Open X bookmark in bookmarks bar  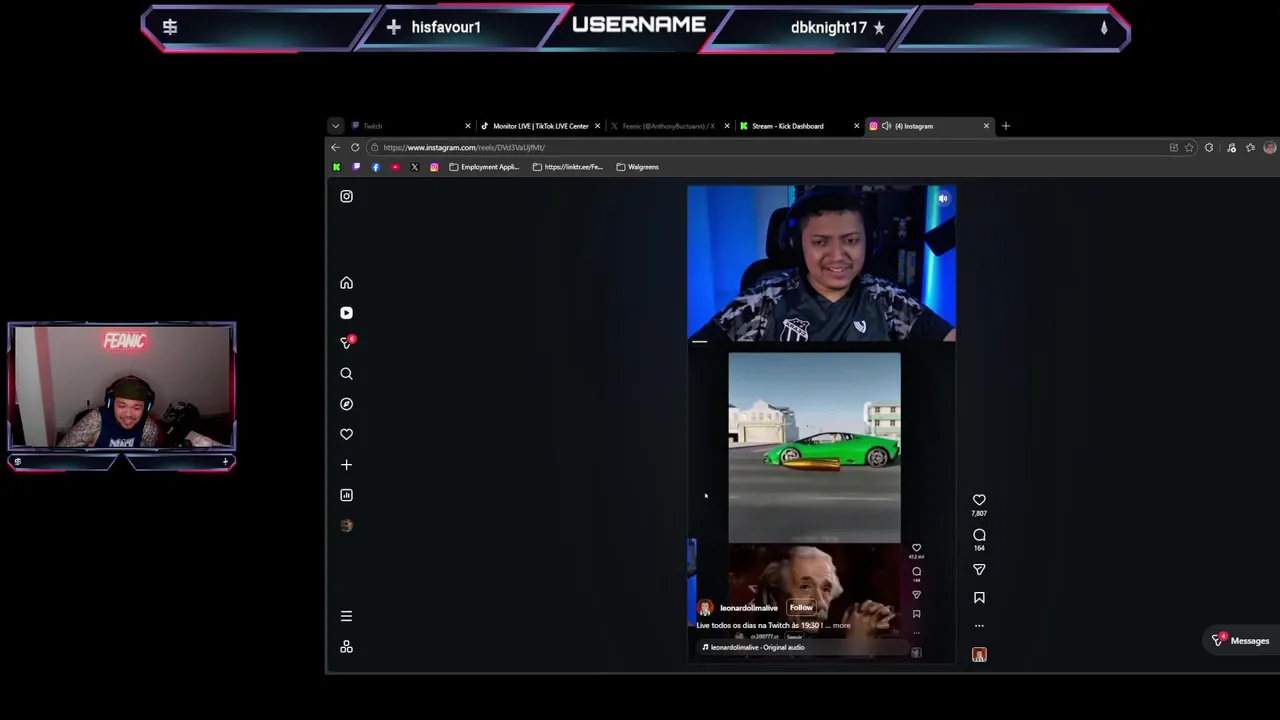414,167
